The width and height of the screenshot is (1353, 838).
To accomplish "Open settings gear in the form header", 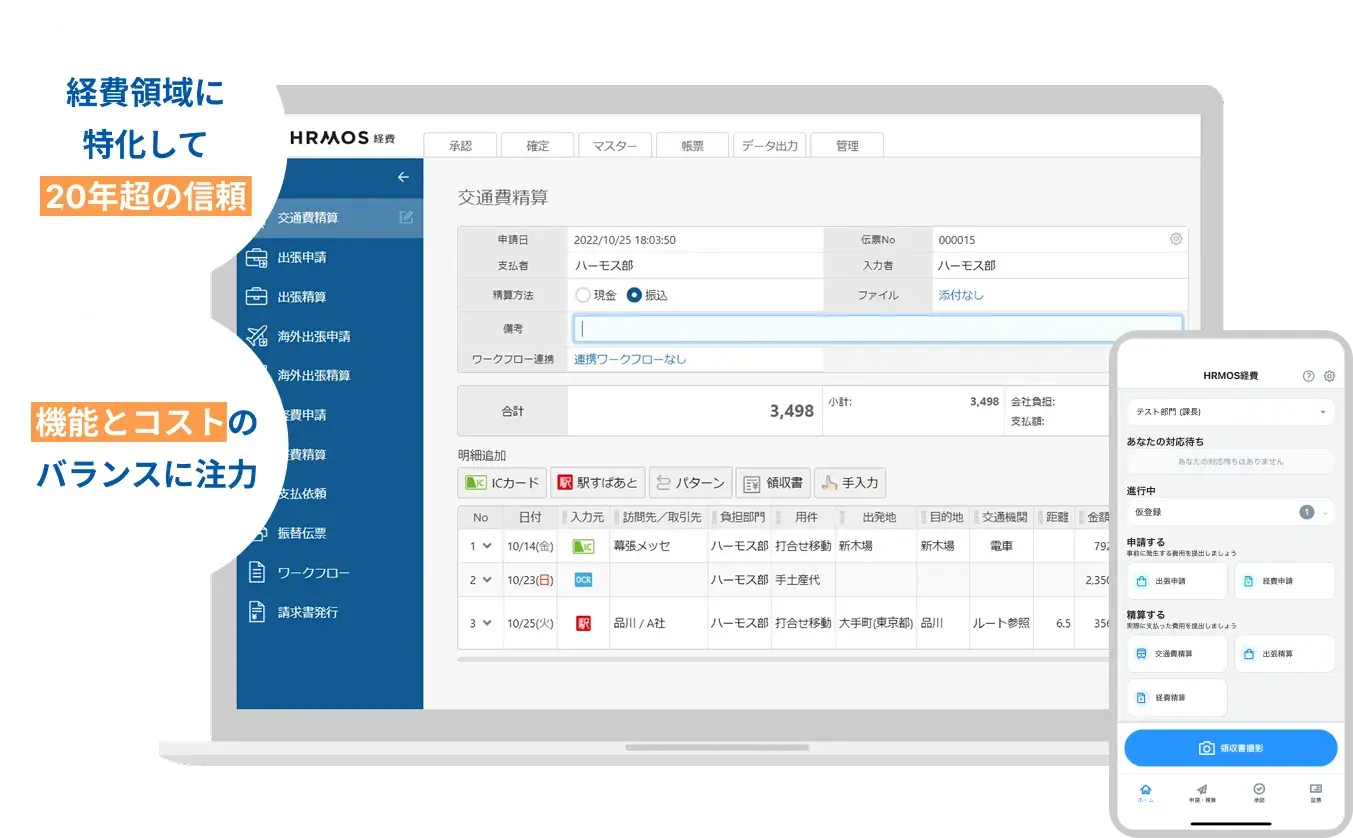I will 1176,239.
